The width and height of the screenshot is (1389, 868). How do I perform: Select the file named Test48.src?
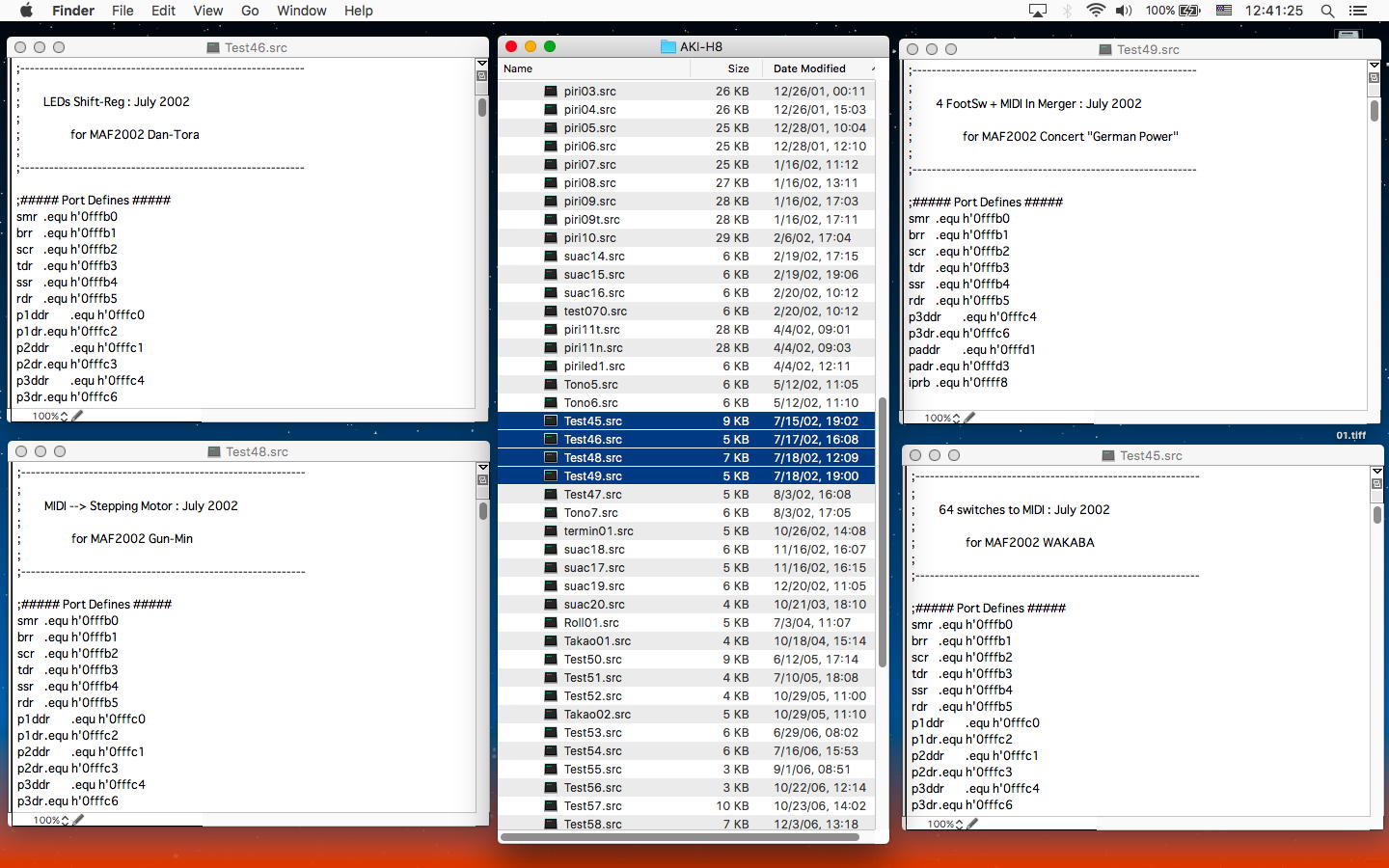687,457
